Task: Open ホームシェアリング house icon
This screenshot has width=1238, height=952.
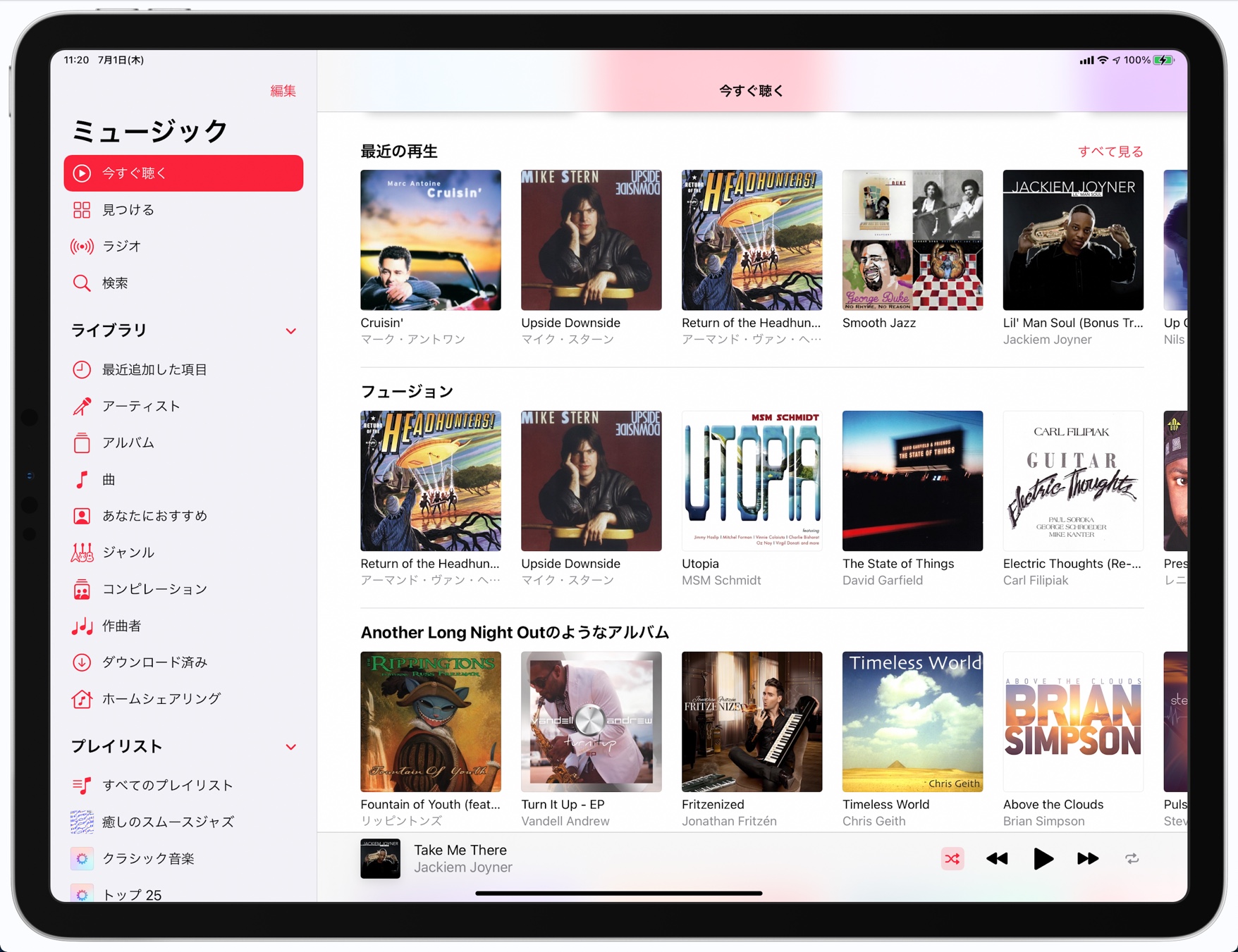Action: pyautogui.click(x=82, y=699)
